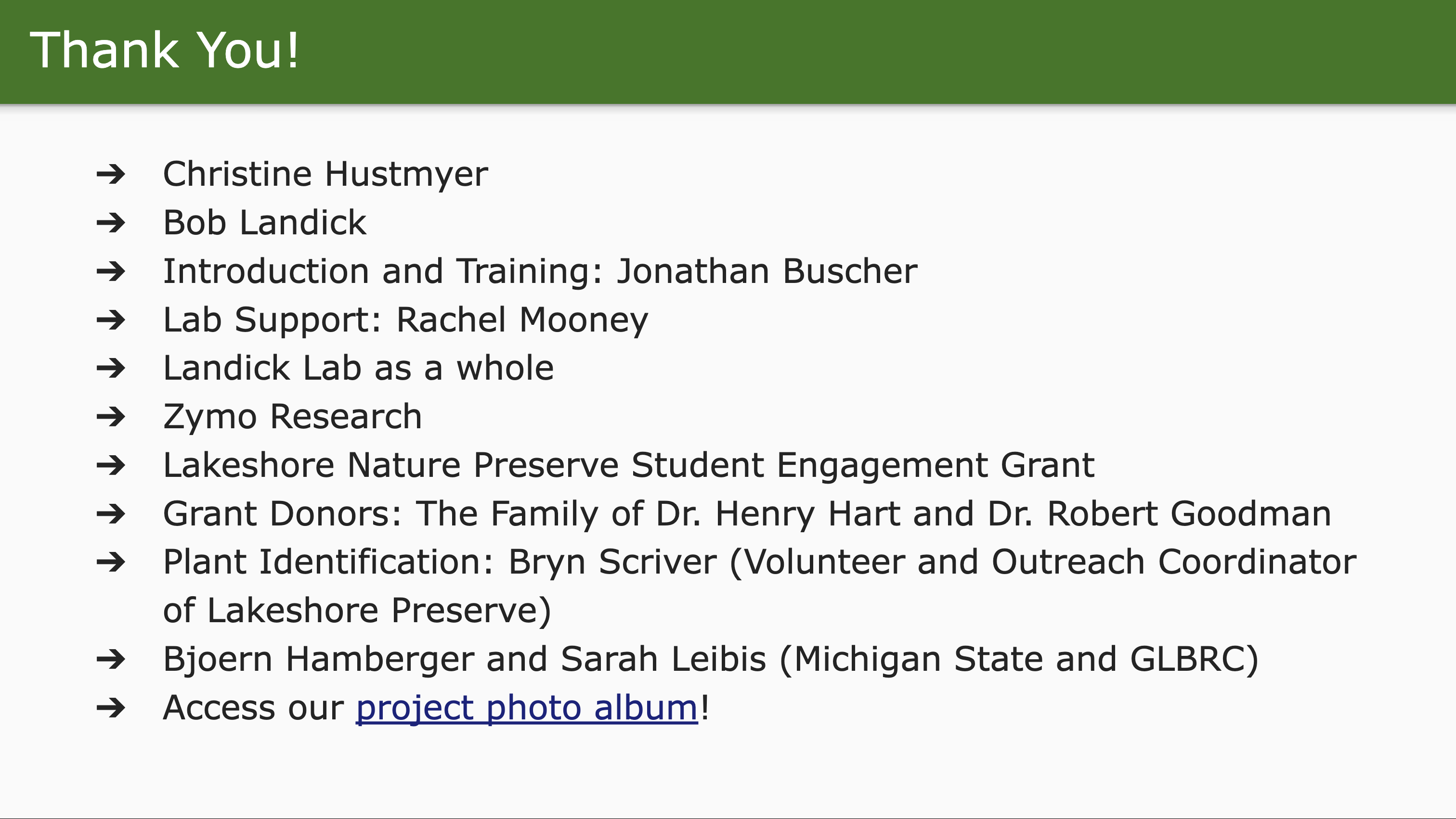Click arrow bullet beside Lakeshore Nature Preserve

pyautogui.click(x=111, y=466)
